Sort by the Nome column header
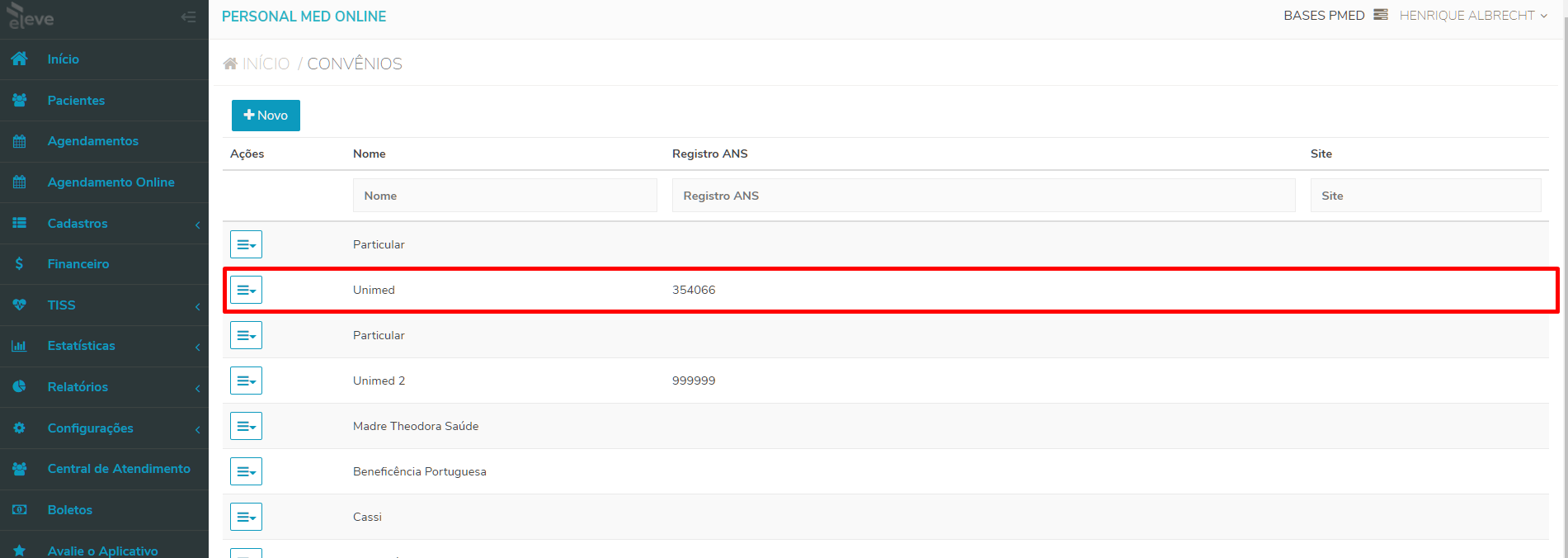Viewport: 1568px width, 558px height. coord(370,154)
